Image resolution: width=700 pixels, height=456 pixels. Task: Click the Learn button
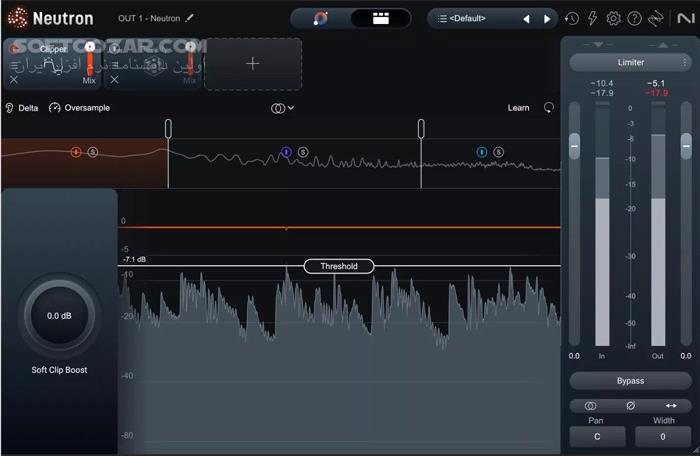pyautogui.click(x=518, y=108)
